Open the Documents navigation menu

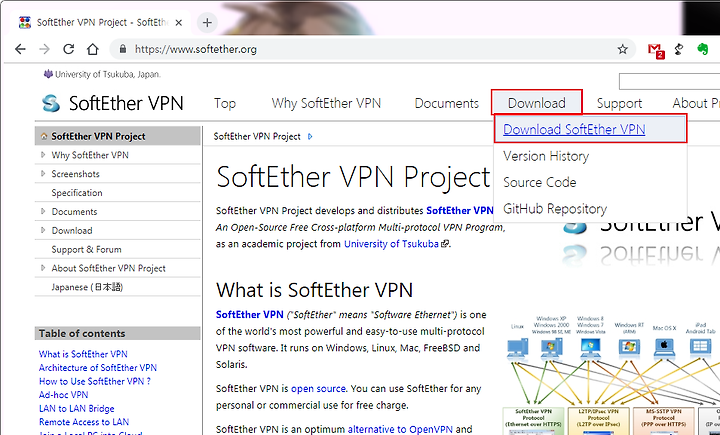tap(446, 103)
